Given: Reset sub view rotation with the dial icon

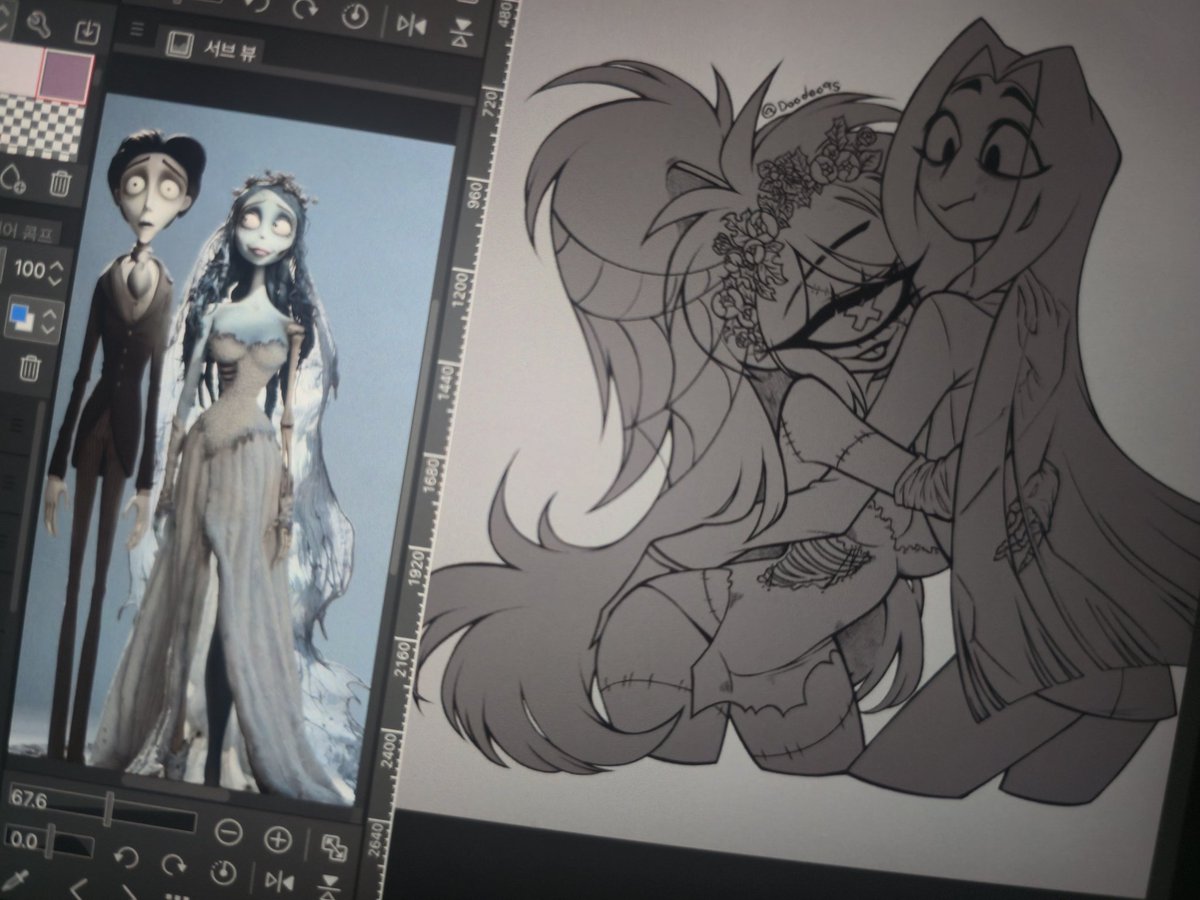Looking at the screenshot, I should point(224,872).
